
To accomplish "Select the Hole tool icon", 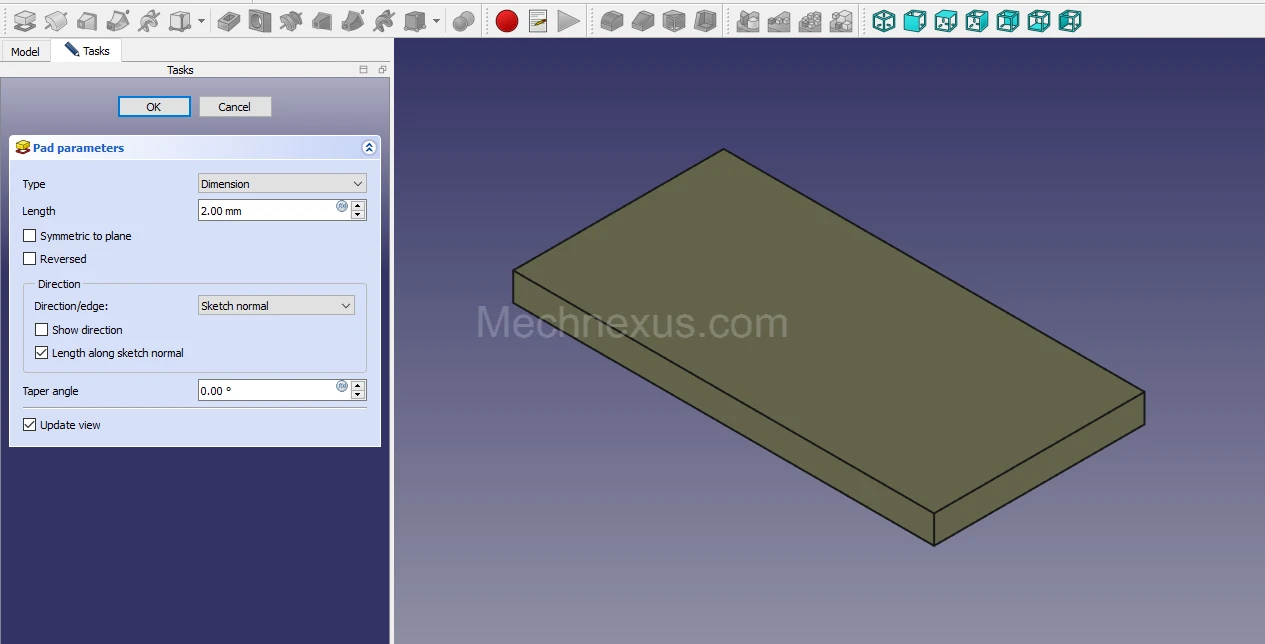I will [x=260, y=20].
